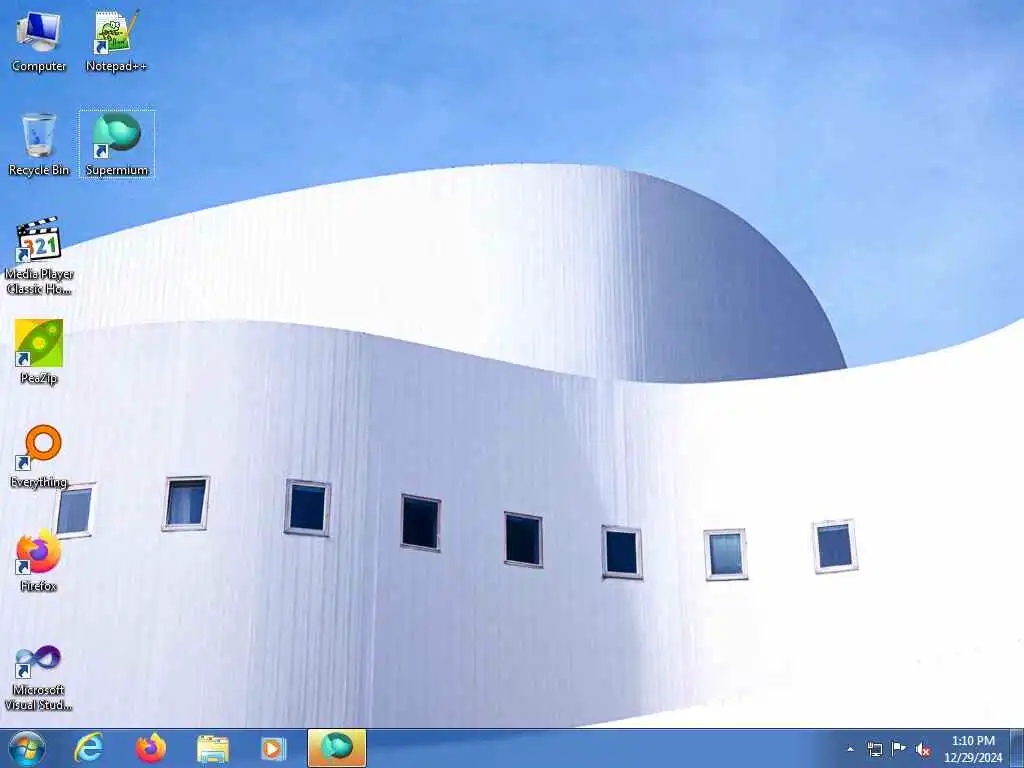Open the clock showing 1:10 PM
This screenshot has height=768, width=1024.
(x=973, y=748)
